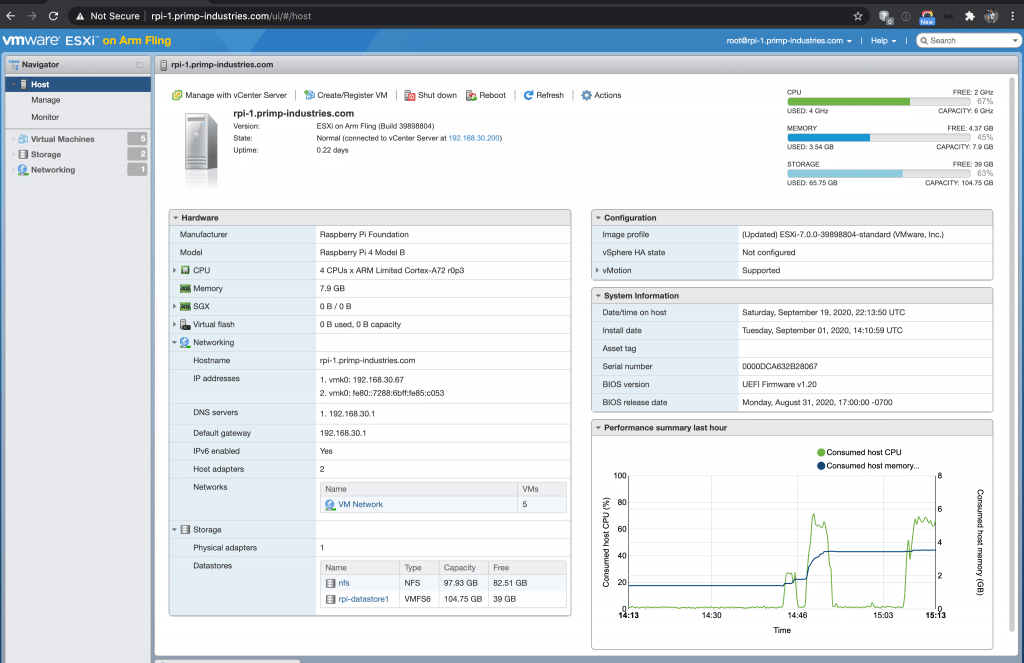This screenshot has height=663, width=1024.
Task: Click the red Shut down icon
Action: coord(409,95)
